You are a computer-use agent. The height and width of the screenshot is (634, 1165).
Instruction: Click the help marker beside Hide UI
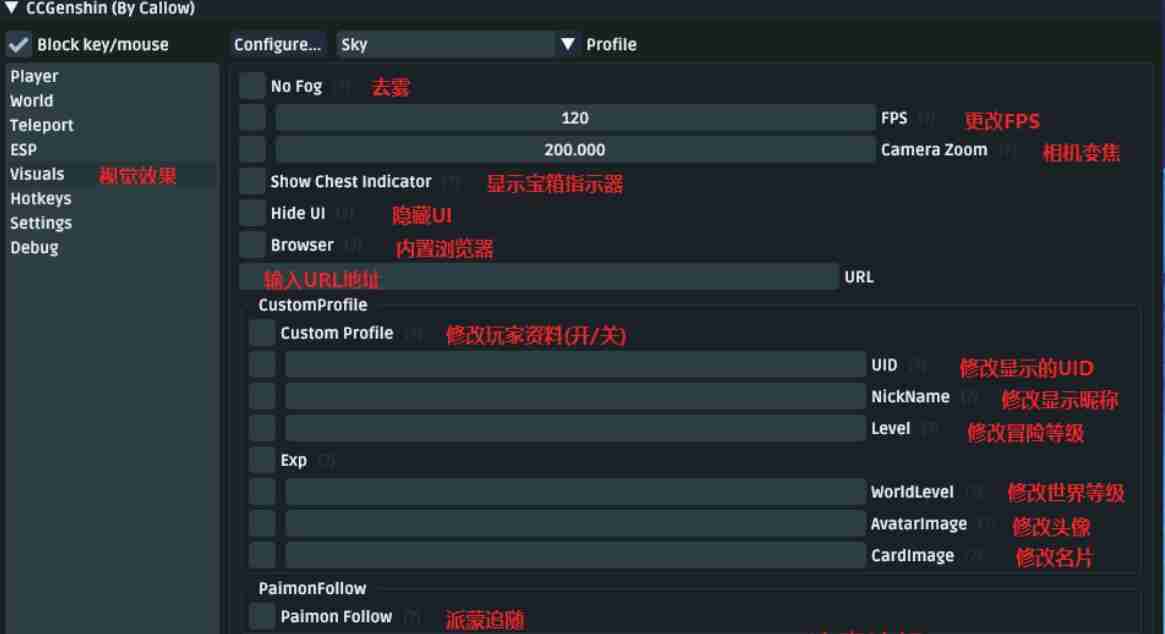coord(345,214)
